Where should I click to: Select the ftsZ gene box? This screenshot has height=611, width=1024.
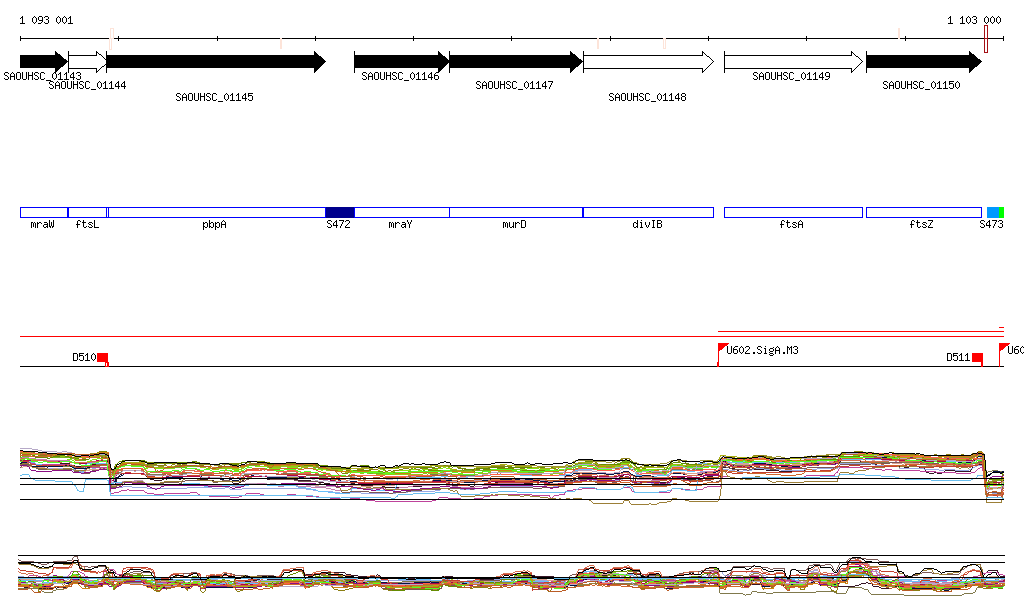click(x=923, y=212)
